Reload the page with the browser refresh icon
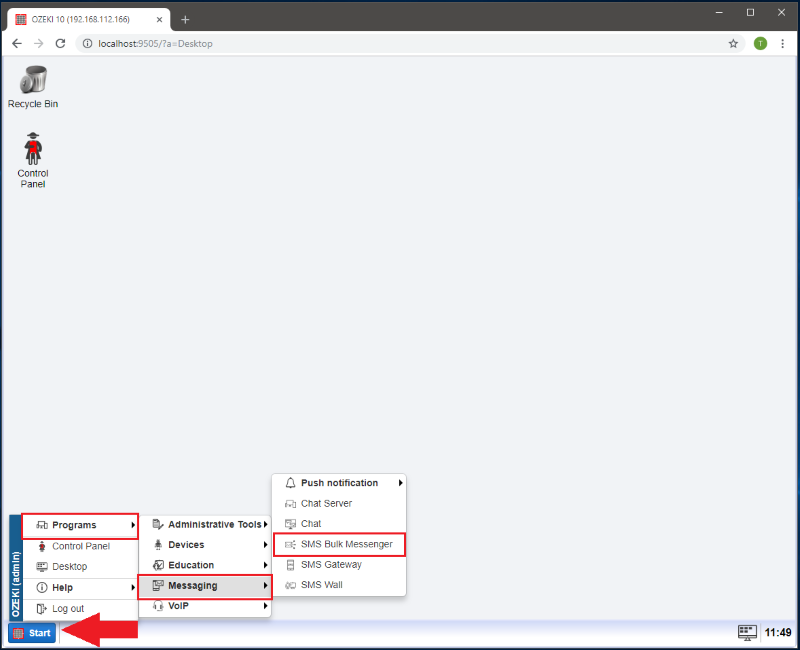 coord(60,44)
